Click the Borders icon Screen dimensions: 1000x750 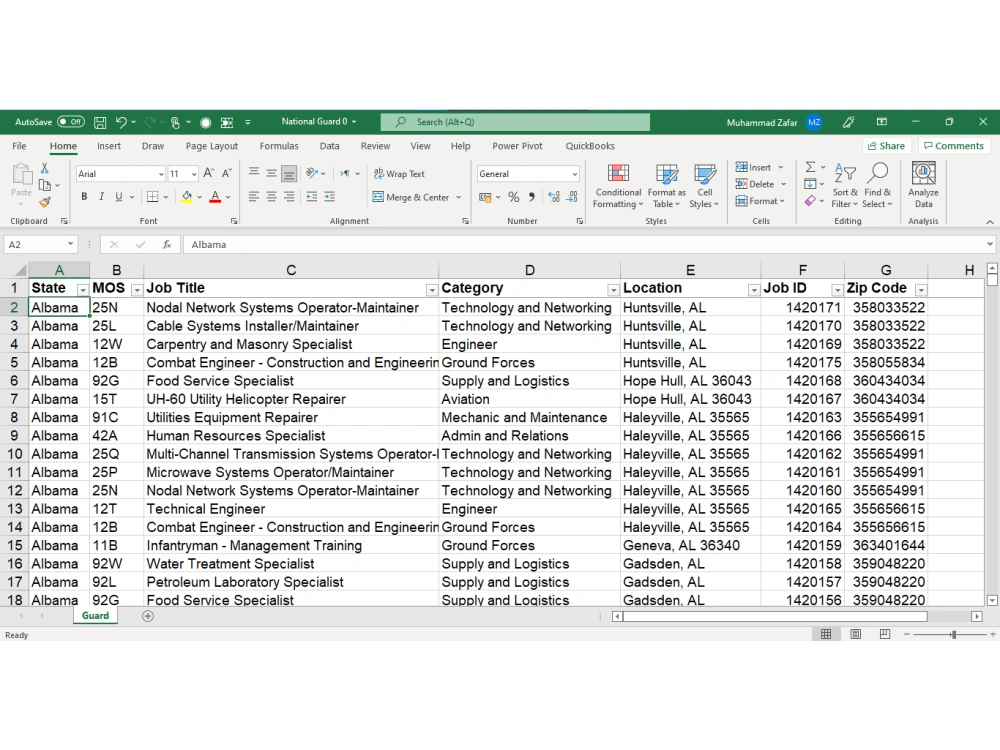click(x=152, y=196)
